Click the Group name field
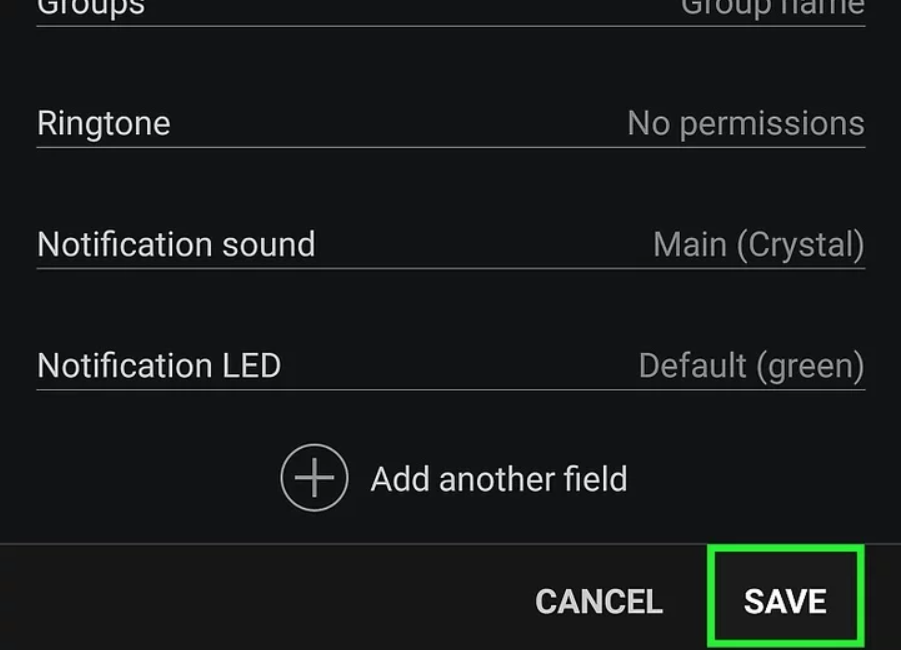Screen dimensions: 901x650 [772, 8]
